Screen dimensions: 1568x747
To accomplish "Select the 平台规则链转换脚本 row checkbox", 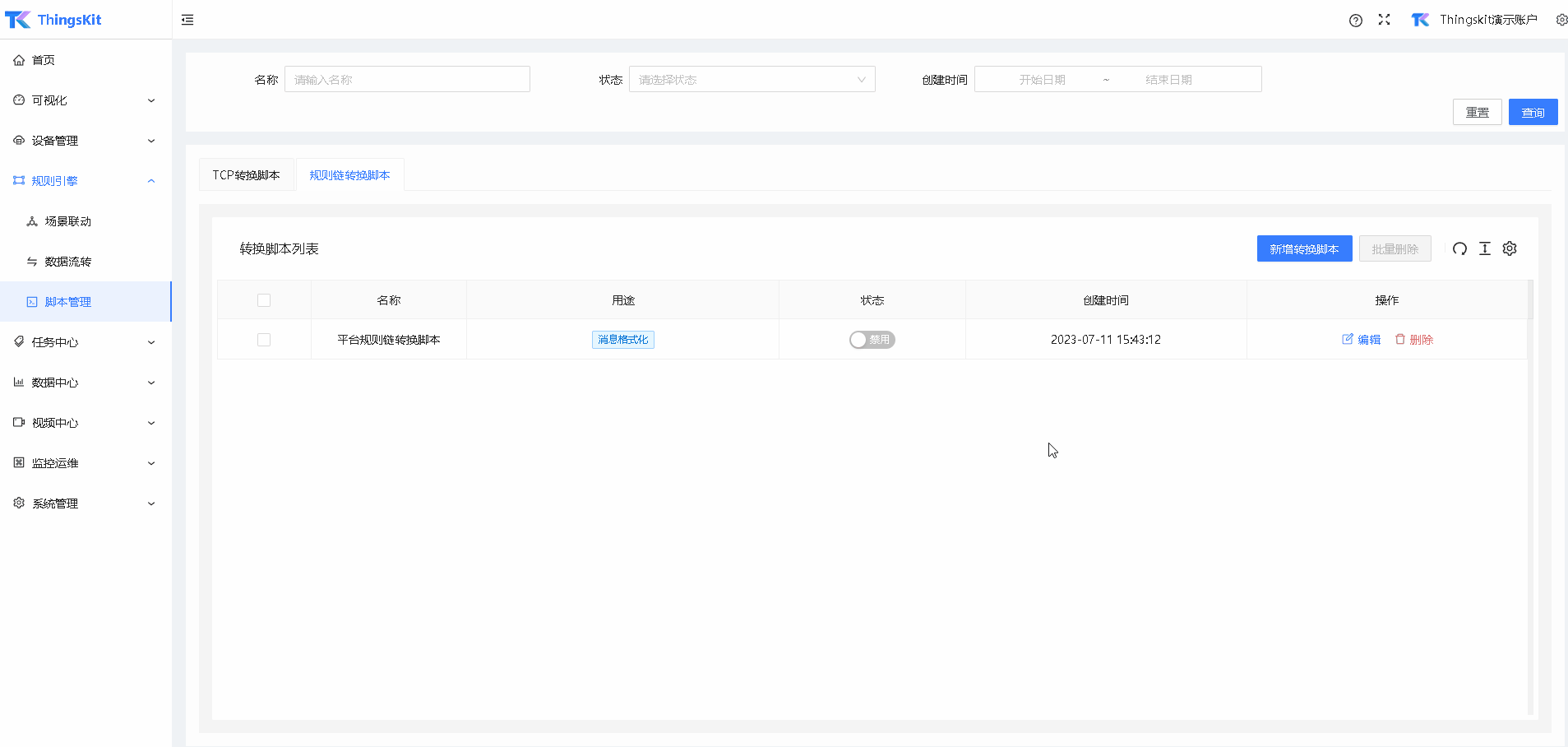I will (264, 340).
